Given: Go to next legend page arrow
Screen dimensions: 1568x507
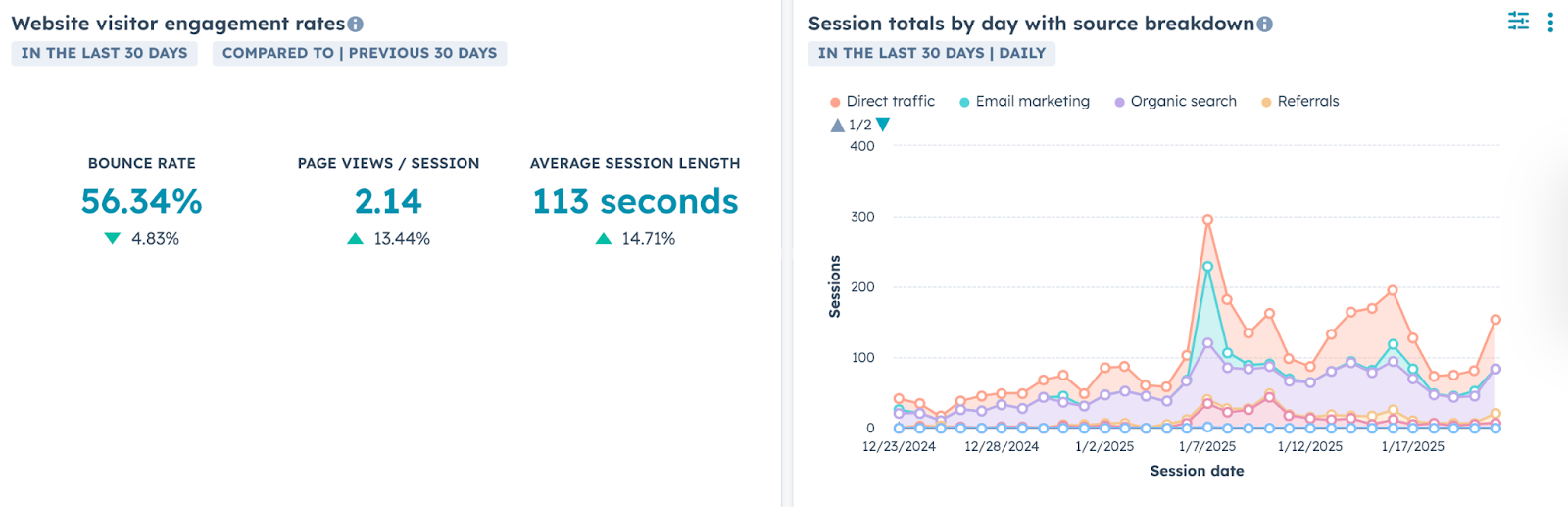Looking at the screenshot, I should pyautogui.click(x=883, y=125).
